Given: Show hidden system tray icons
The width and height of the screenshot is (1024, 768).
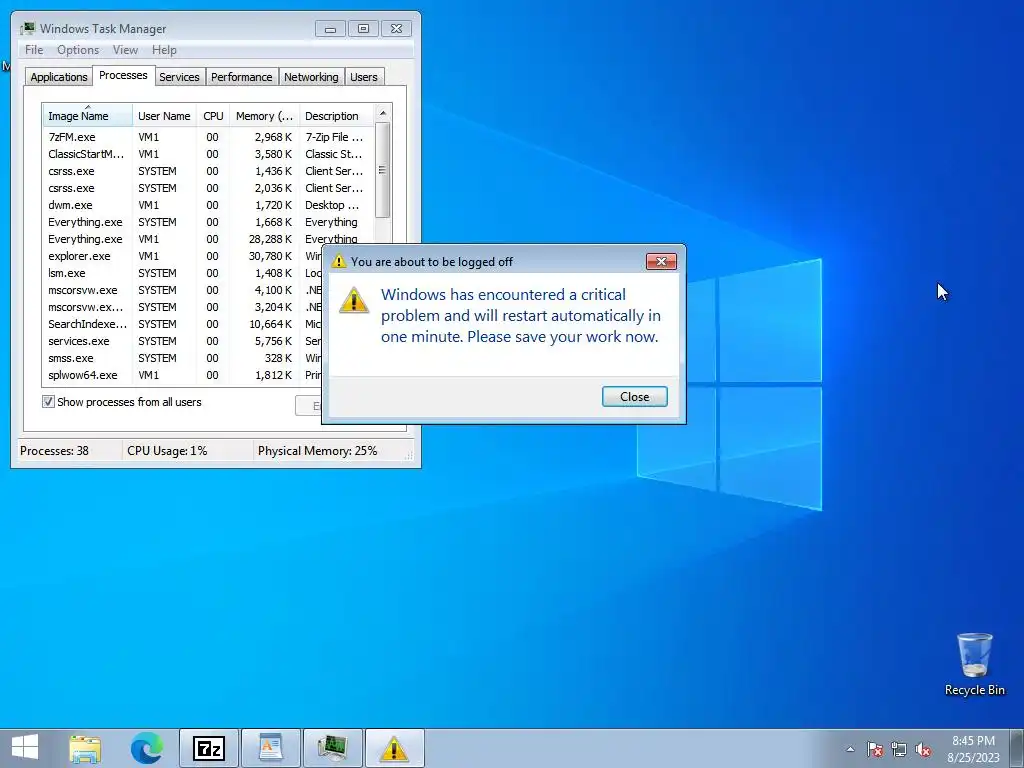Looking at the screenshot, I should point(850,749).
